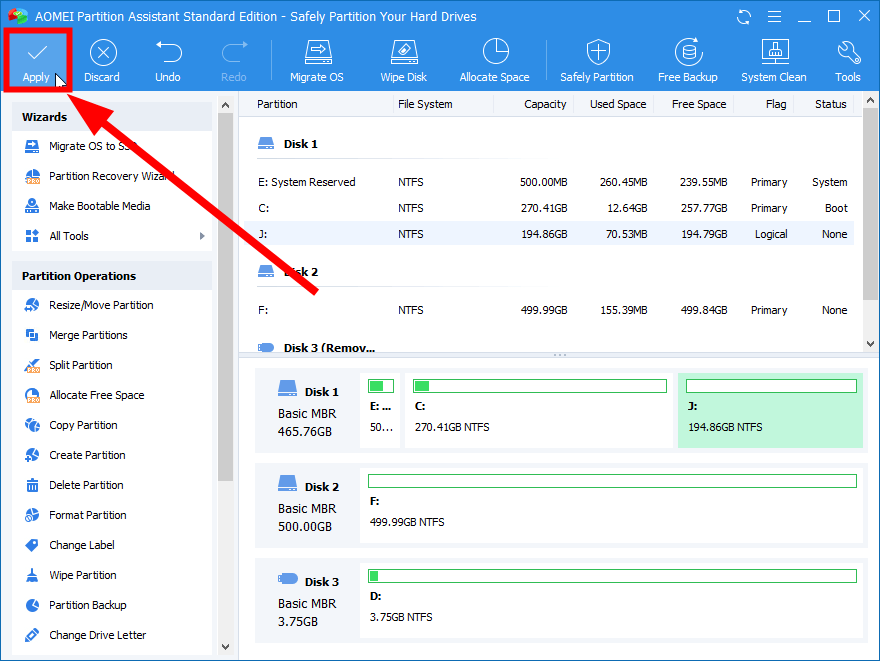Apply pending operations with the Apply button

tap(37, 61)
